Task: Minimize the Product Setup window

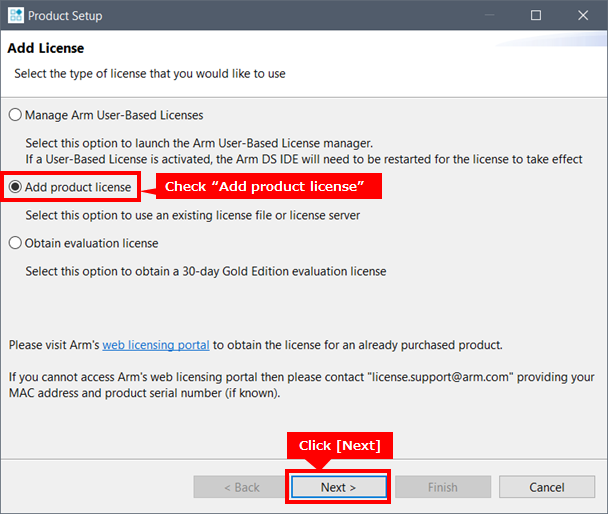Action: coord(490,16)
